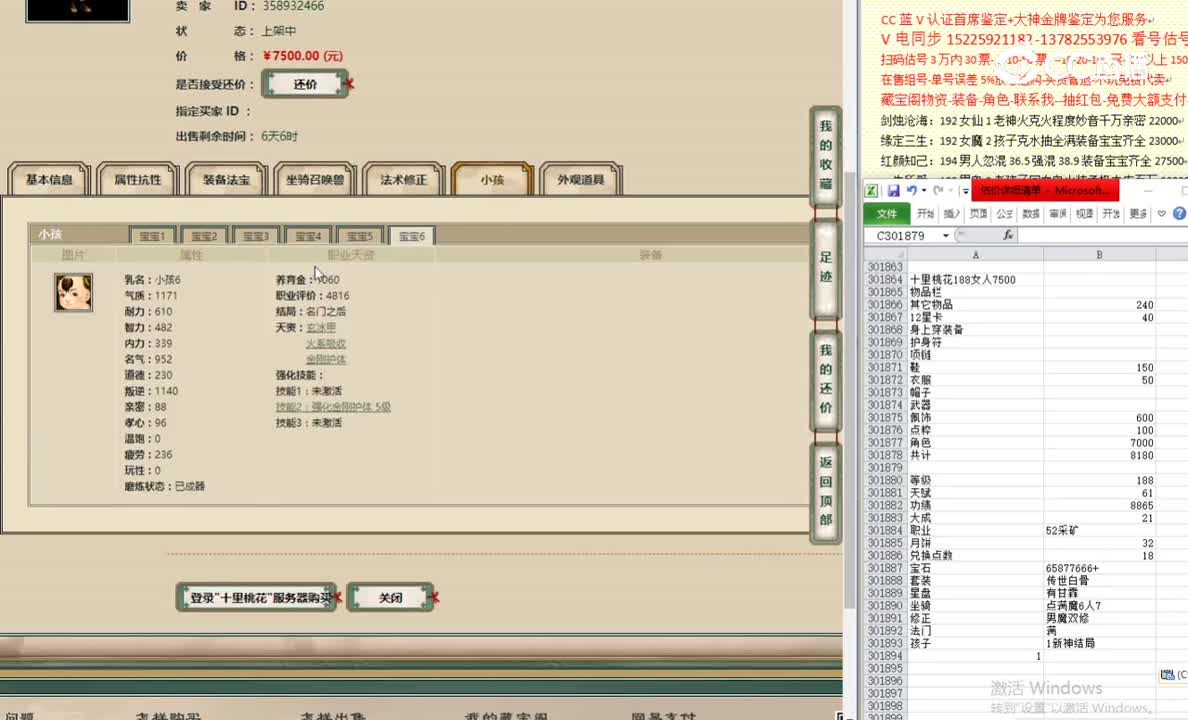Click the 关闭 close button at the bottom
Viewport: 1188px width, 720px height.
point(390,597)
